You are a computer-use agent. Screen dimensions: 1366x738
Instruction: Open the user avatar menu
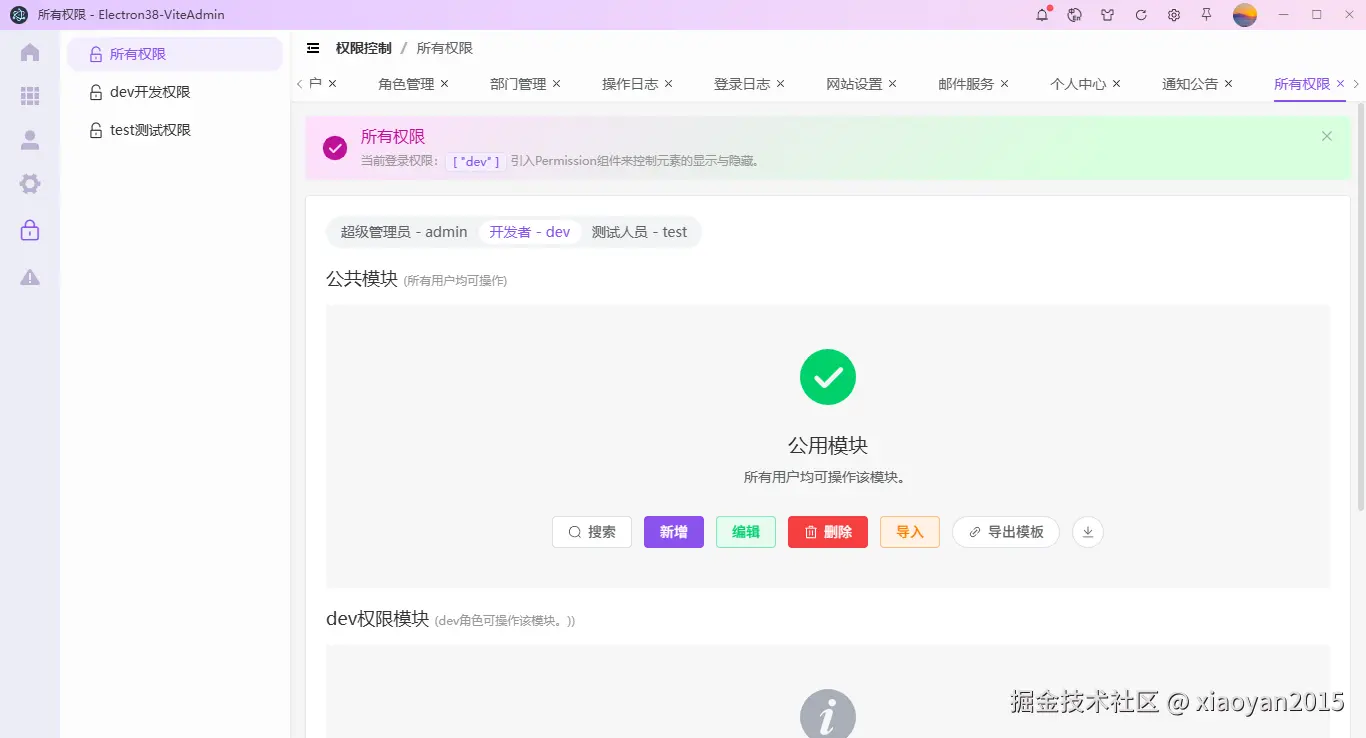pyautogui.click(x=1243, y=15)
